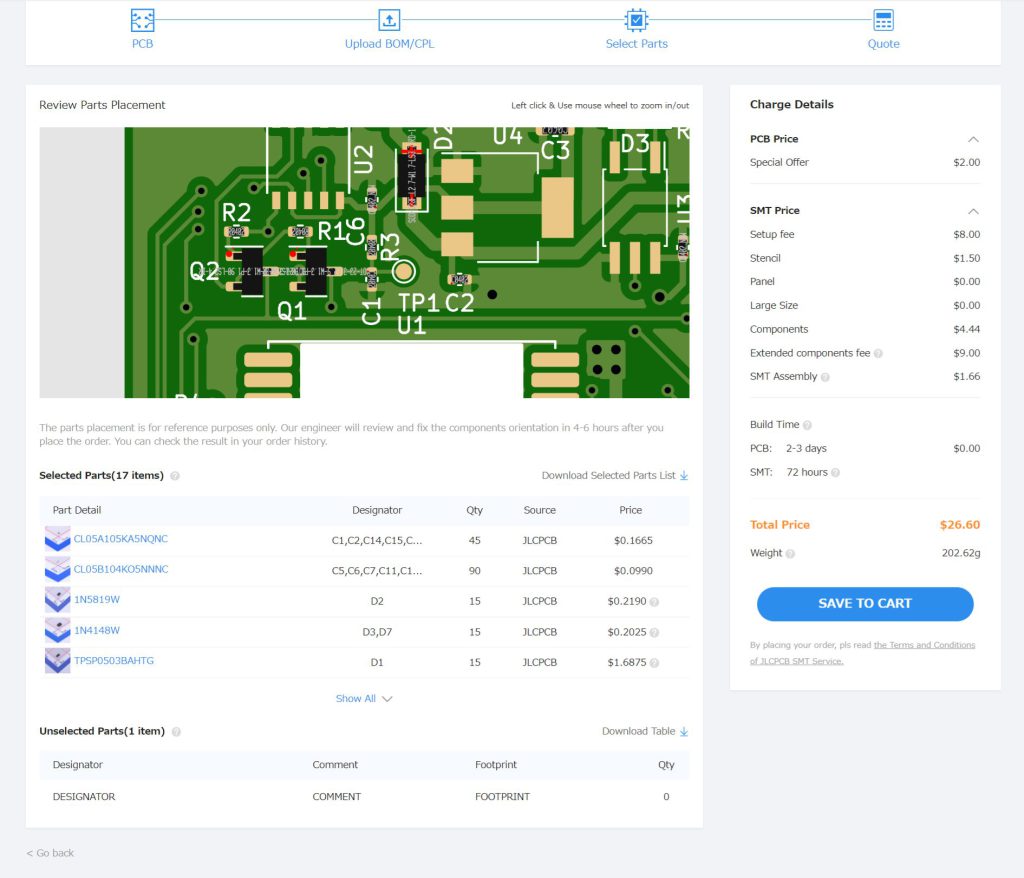Download the unselected parts table
This screenshot has width=1024, height=878.
click(x=644, y=732)
